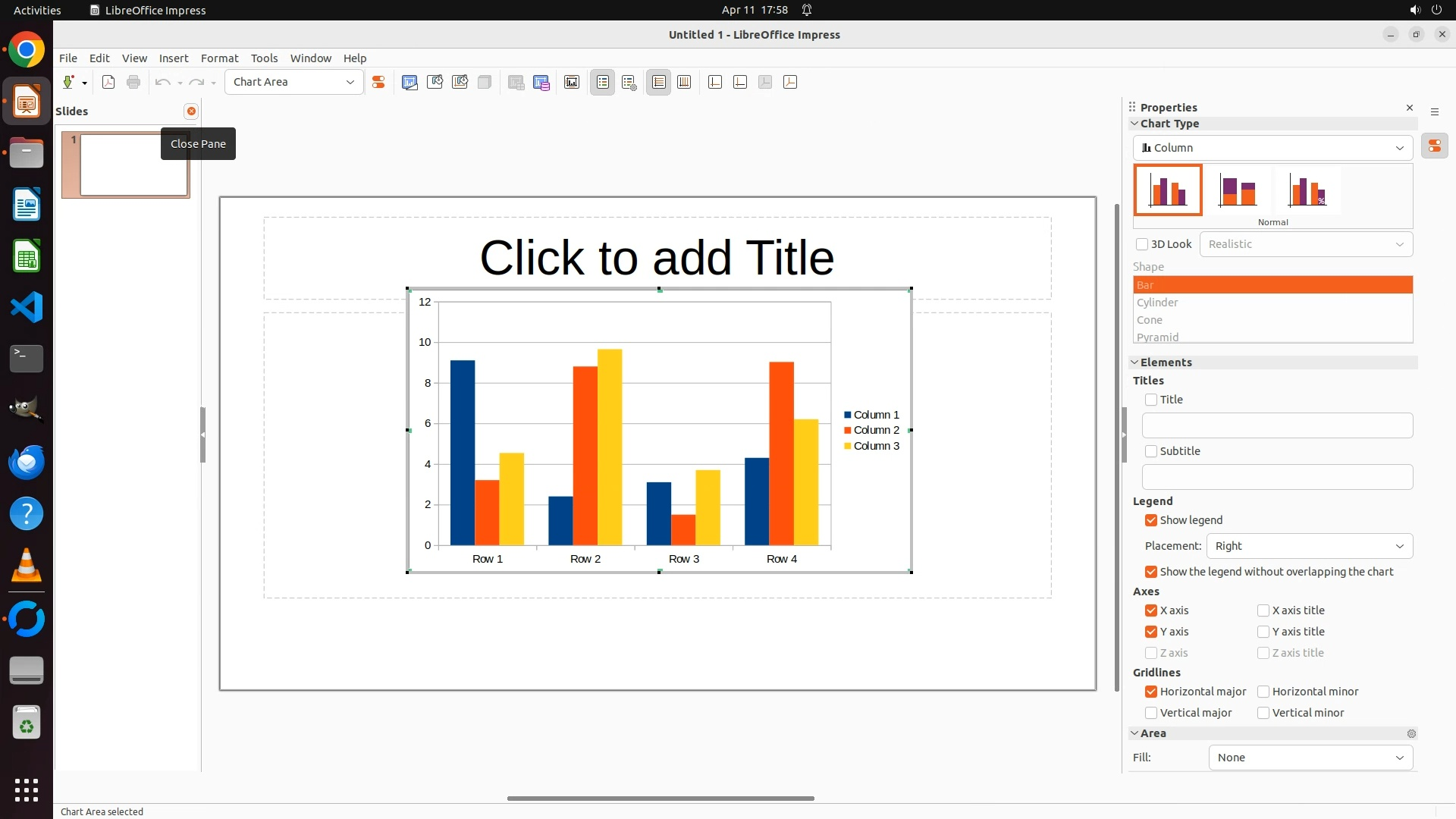The height and width of the screenshot is (819, 1456).
Task: Toggle the Legend On/Off toolbar icon
Action: [x=603, y=82]
